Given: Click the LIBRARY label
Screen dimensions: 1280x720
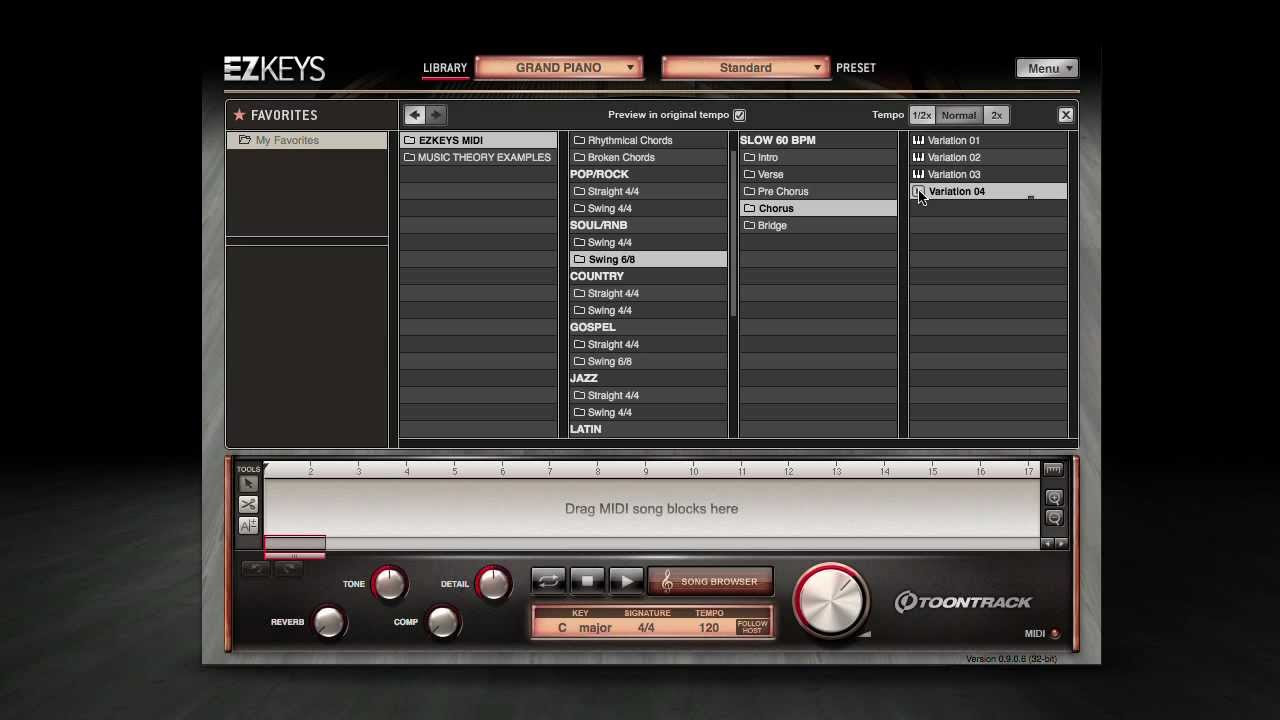Looking at the screenshot, I should click(445, 68).
